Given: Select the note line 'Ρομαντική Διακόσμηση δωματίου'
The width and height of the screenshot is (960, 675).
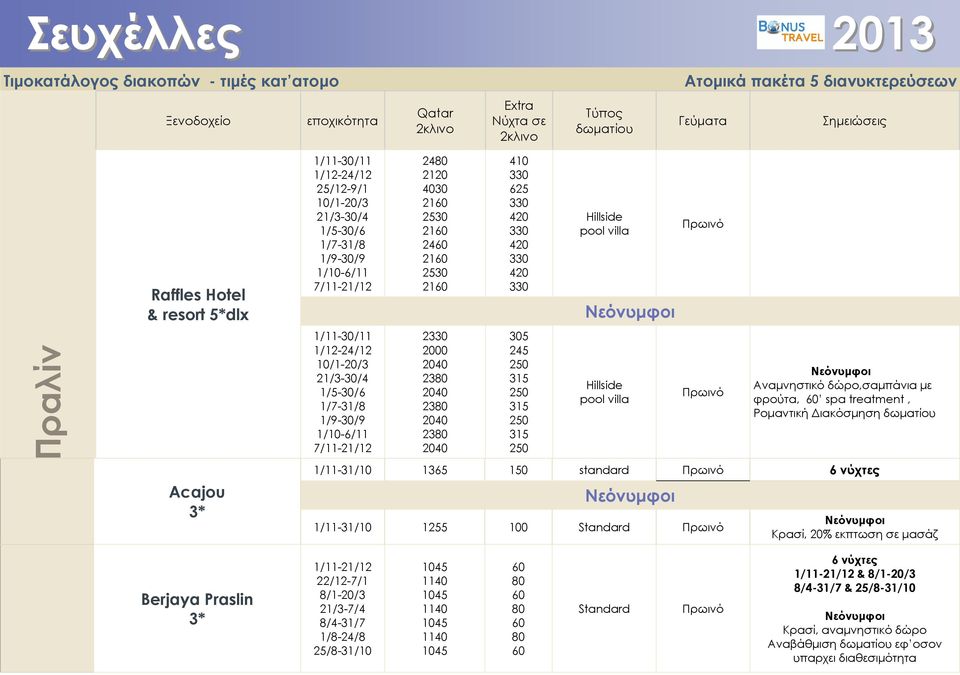Looking at the screenshot, I should (844, 413).
